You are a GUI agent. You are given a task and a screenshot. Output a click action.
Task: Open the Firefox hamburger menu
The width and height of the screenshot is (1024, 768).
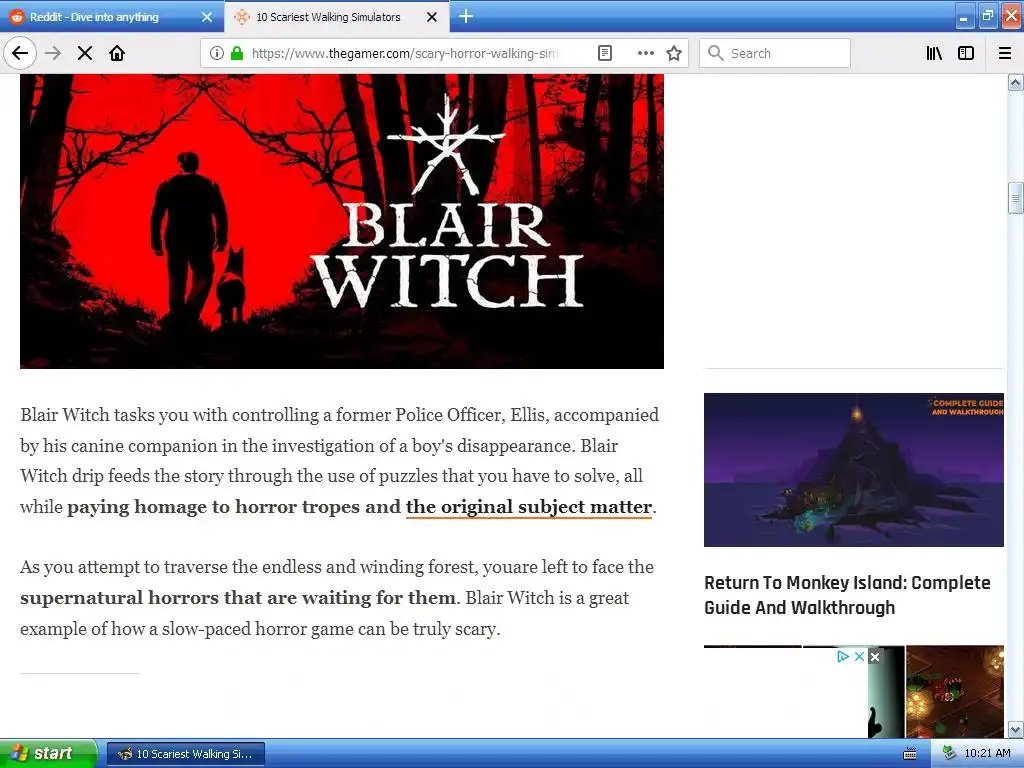1005,53
